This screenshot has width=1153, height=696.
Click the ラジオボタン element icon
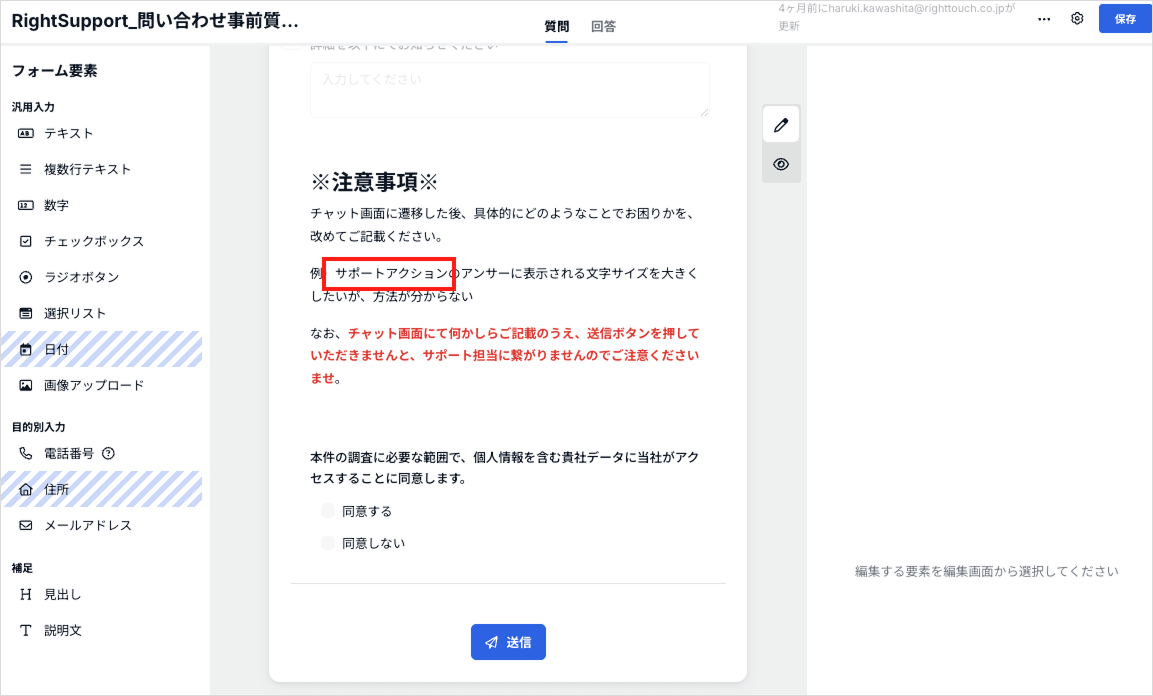coord(26,277)
